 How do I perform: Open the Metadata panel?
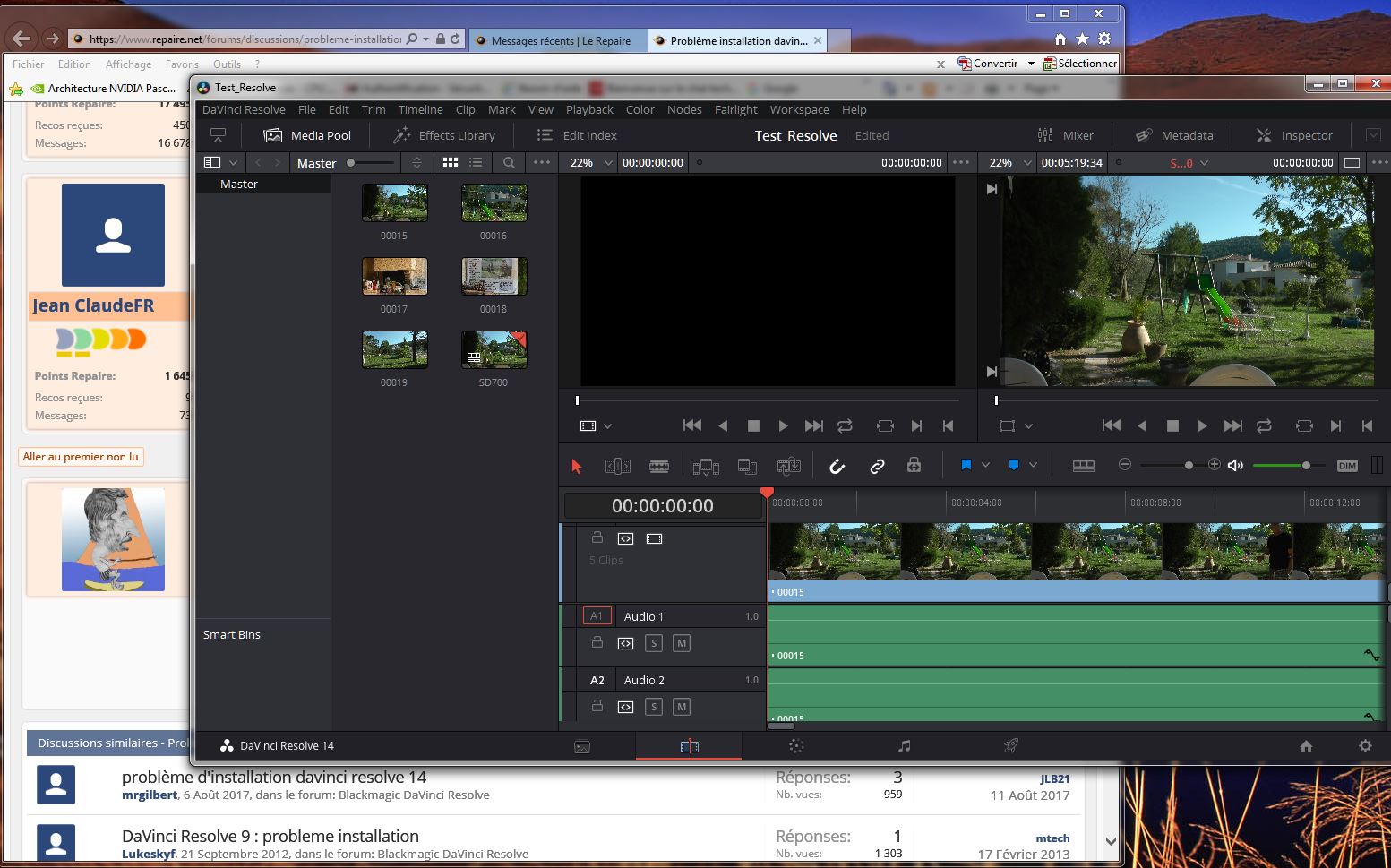point(1174,135)
